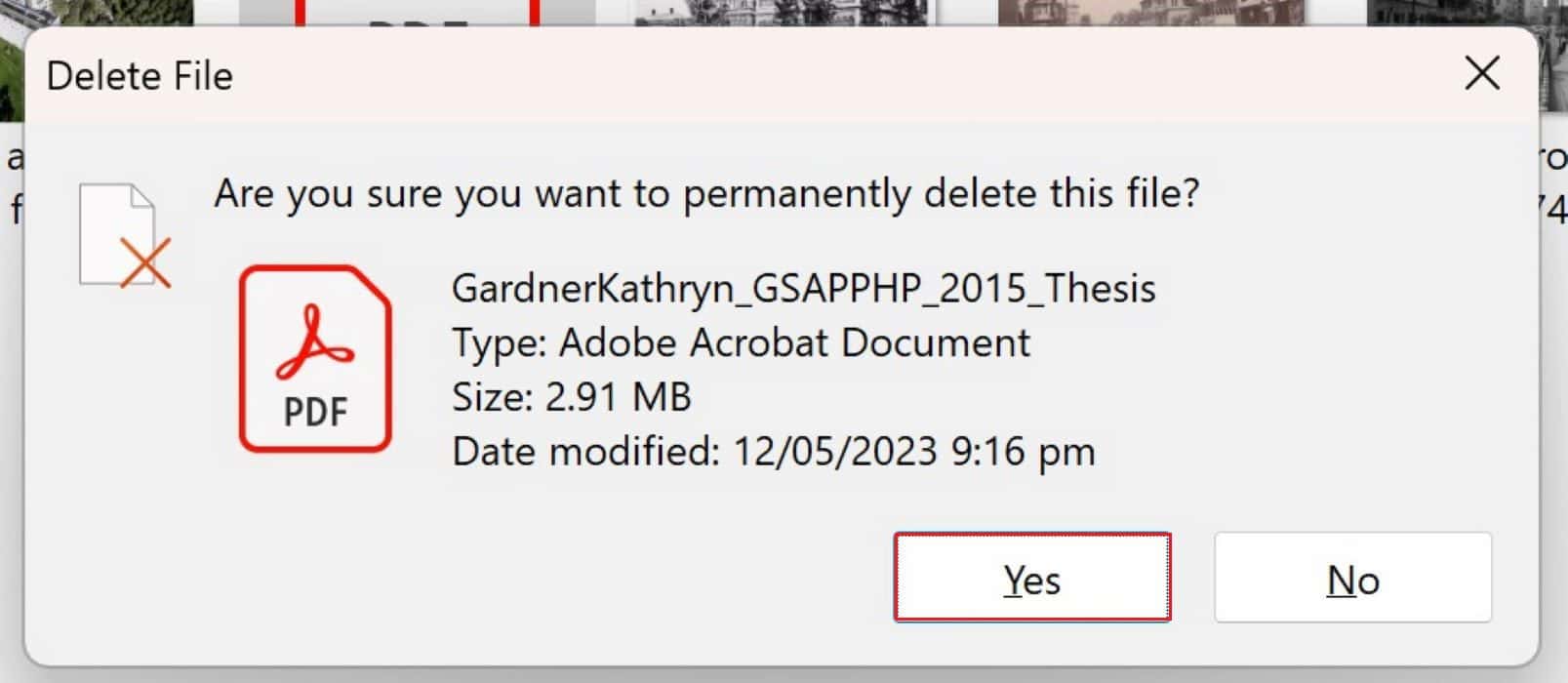Screen dimensions: 1568x683
Task: Click the blank page icon with orange X
Action: click(x=124, y=235)
